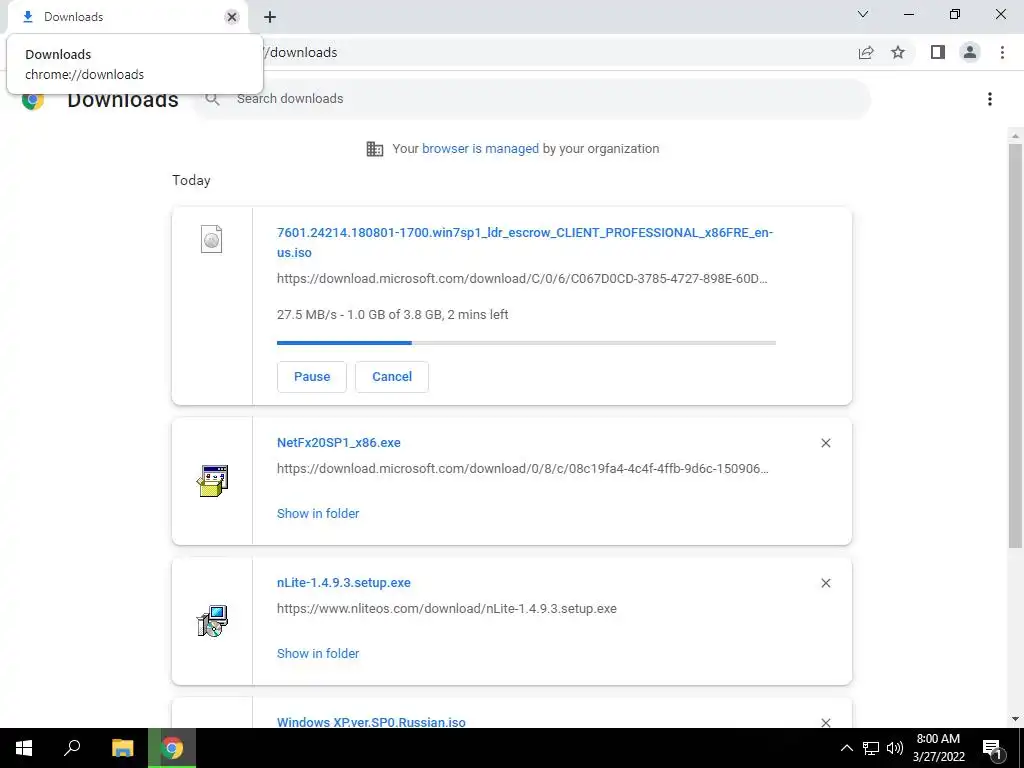Open a new tab with plus button
Viewport: 1024px width, 768px height.
pos(270,17)
